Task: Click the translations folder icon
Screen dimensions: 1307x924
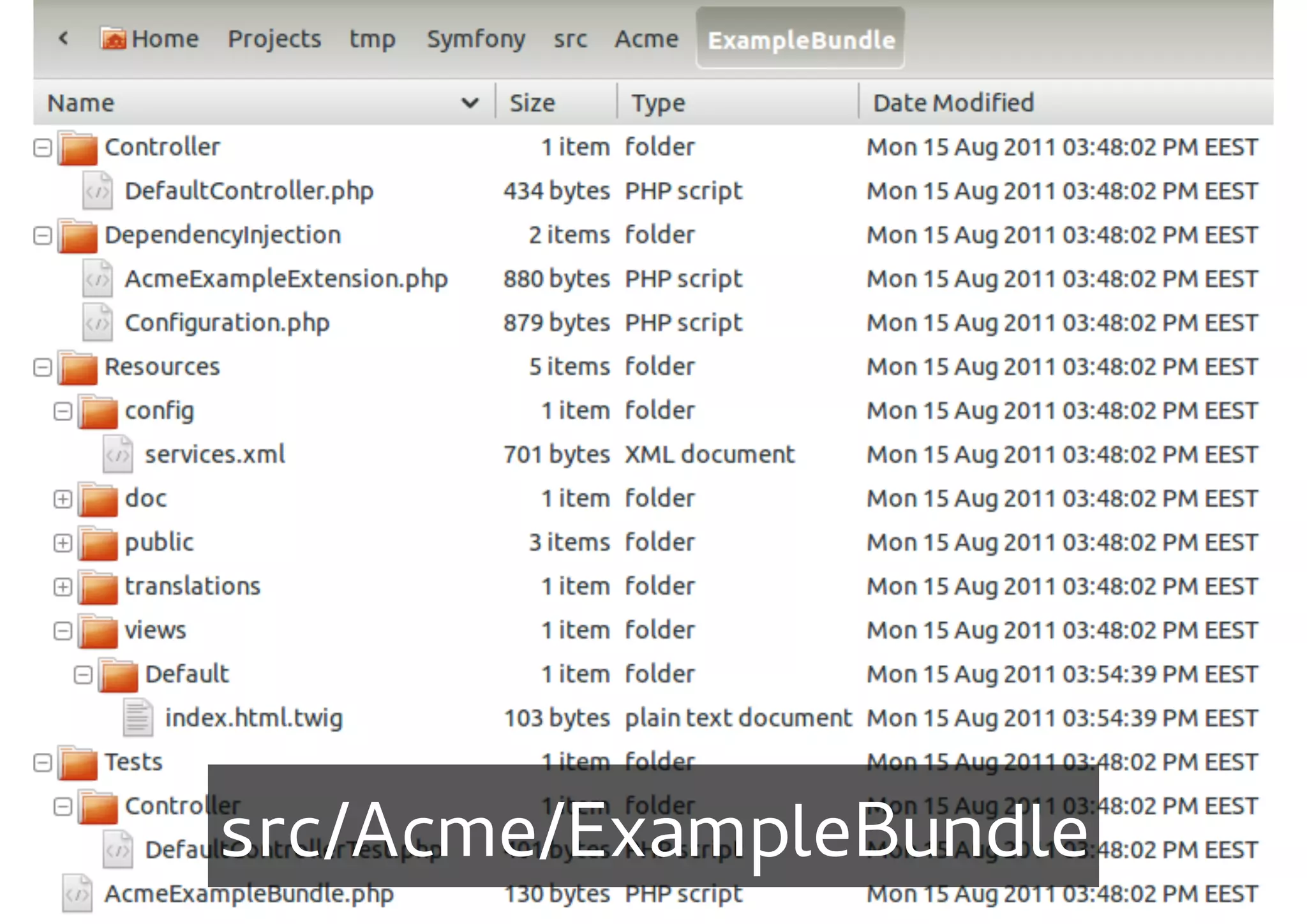Action: [x=98, y=587]
